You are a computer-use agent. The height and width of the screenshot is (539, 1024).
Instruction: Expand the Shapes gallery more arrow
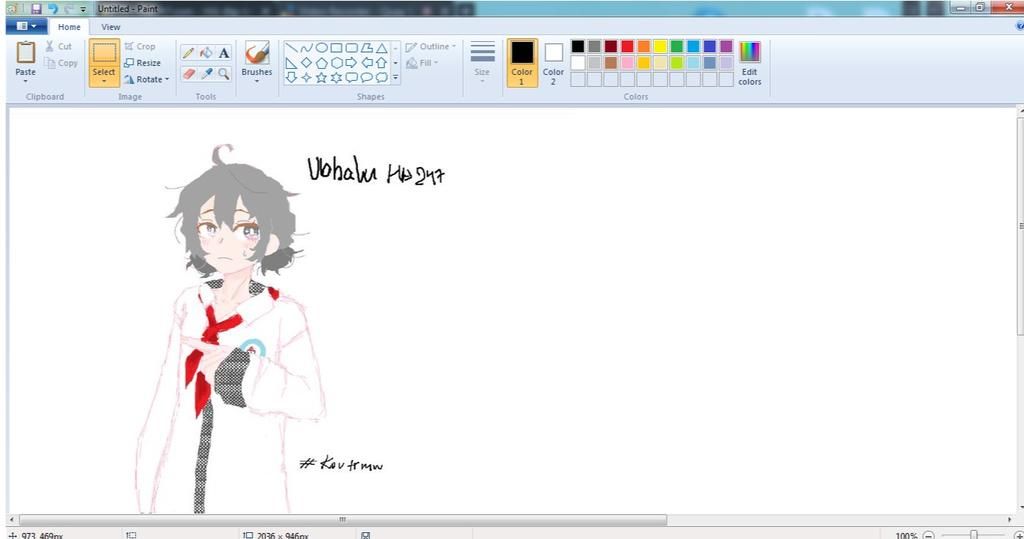click(x=395, y=77)
